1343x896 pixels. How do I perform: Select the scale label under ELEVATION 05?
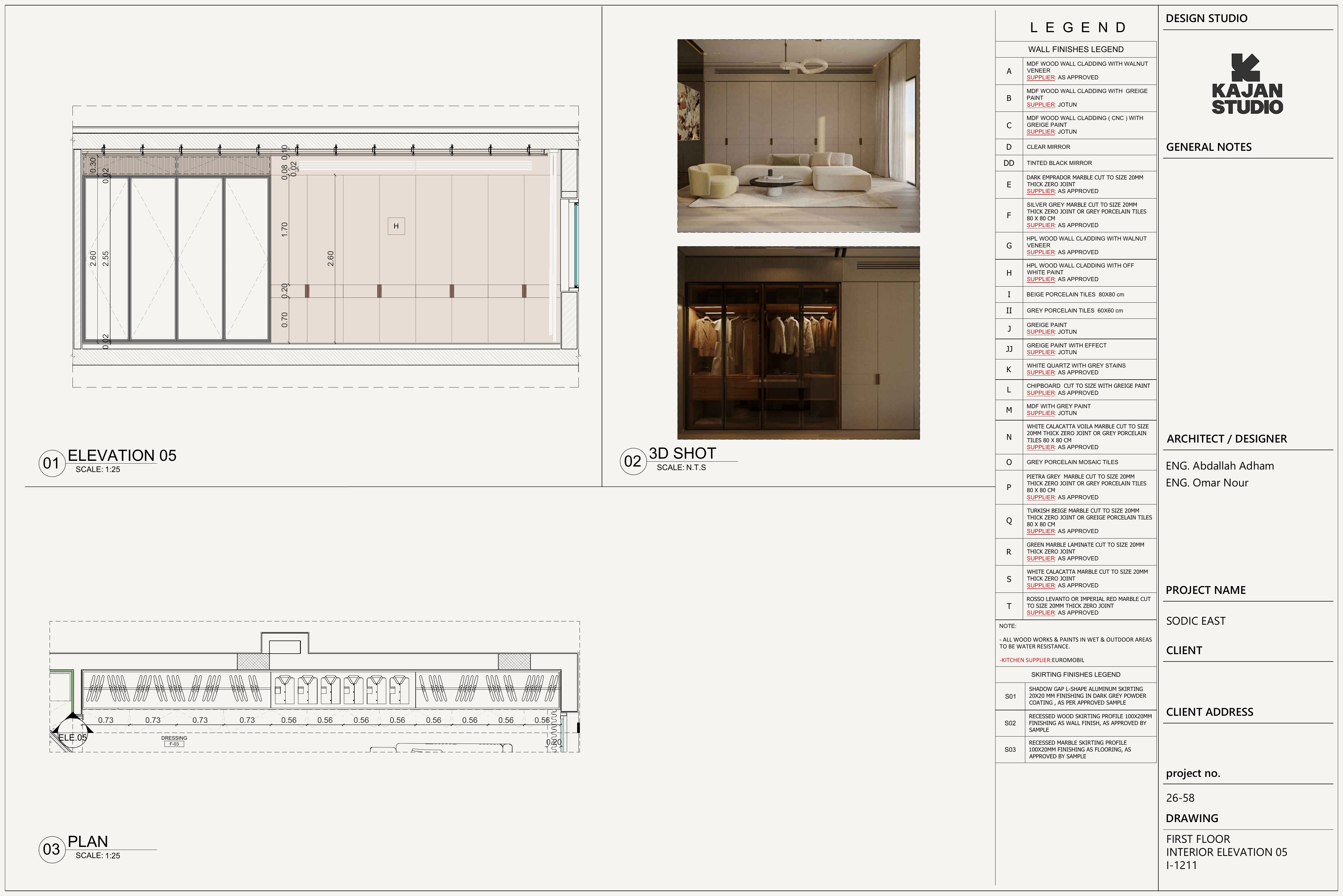pos(98,469)
